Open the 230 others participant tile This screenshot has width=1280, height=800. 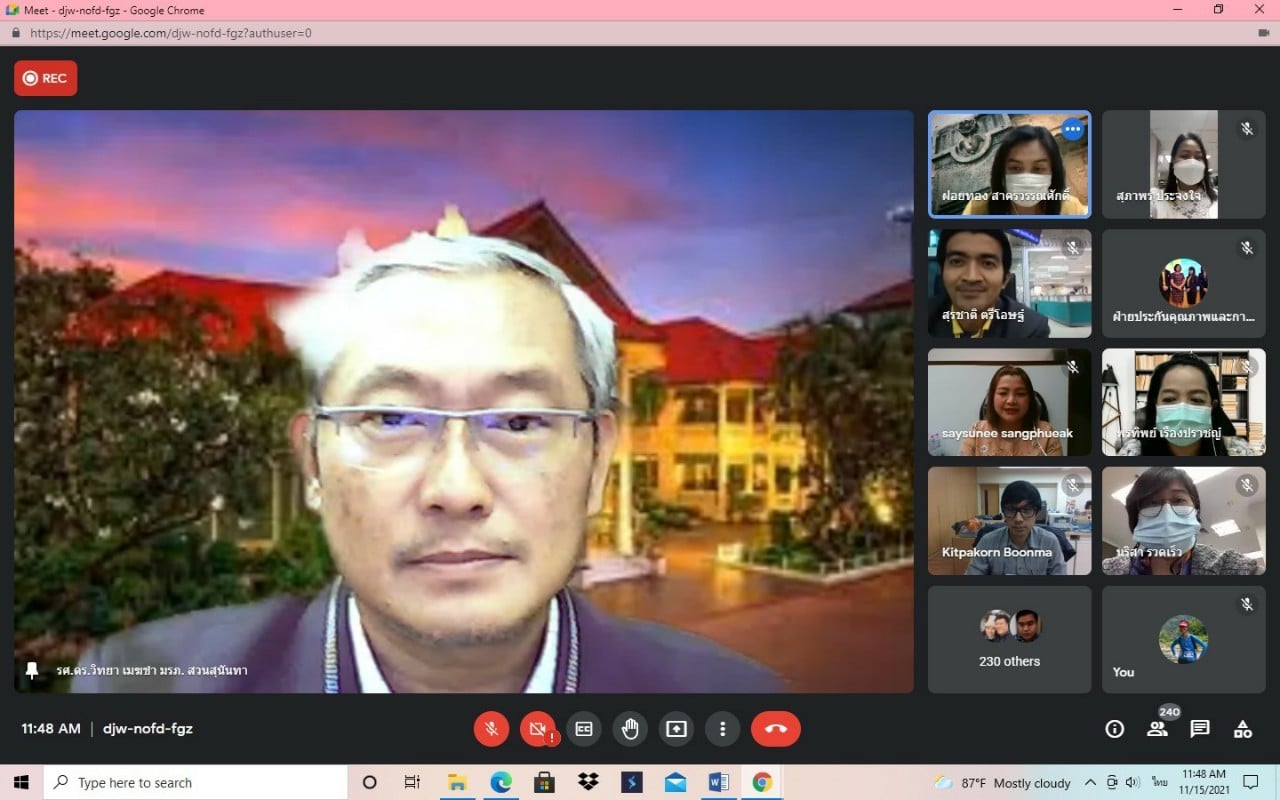point(1009,639)
